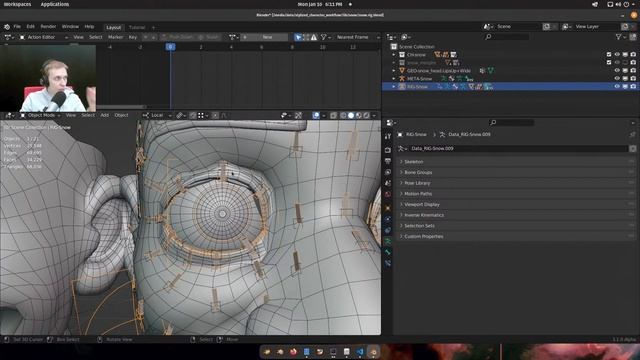Image resolution: width=640 pixels, height=360 pixels.
Task: Open the Action Editor mode dropdown
Action: click(44, 37)
